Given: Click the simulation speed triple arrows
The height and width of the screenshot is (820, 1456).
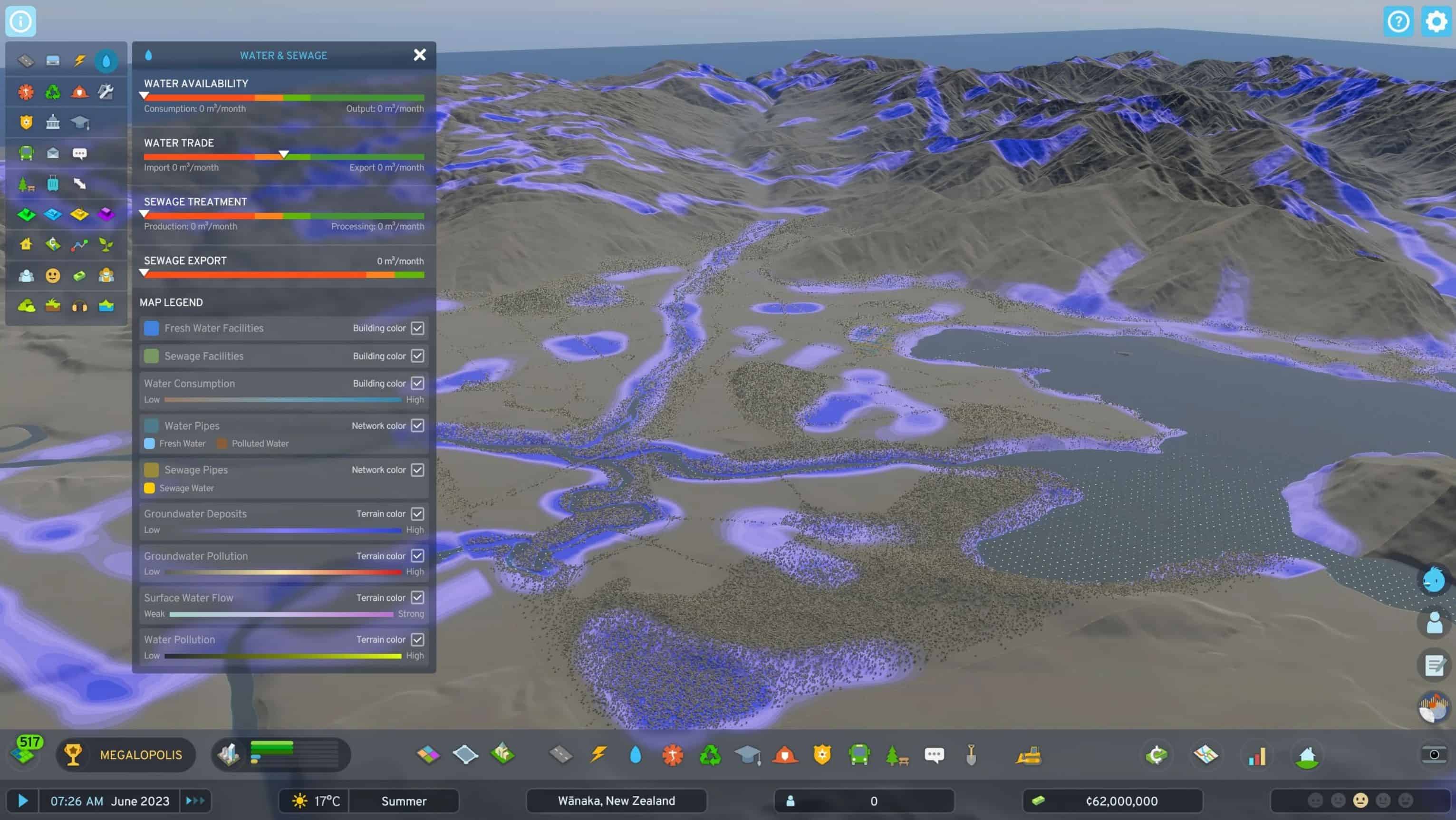Looking at the screenshot, I should 195,801.
